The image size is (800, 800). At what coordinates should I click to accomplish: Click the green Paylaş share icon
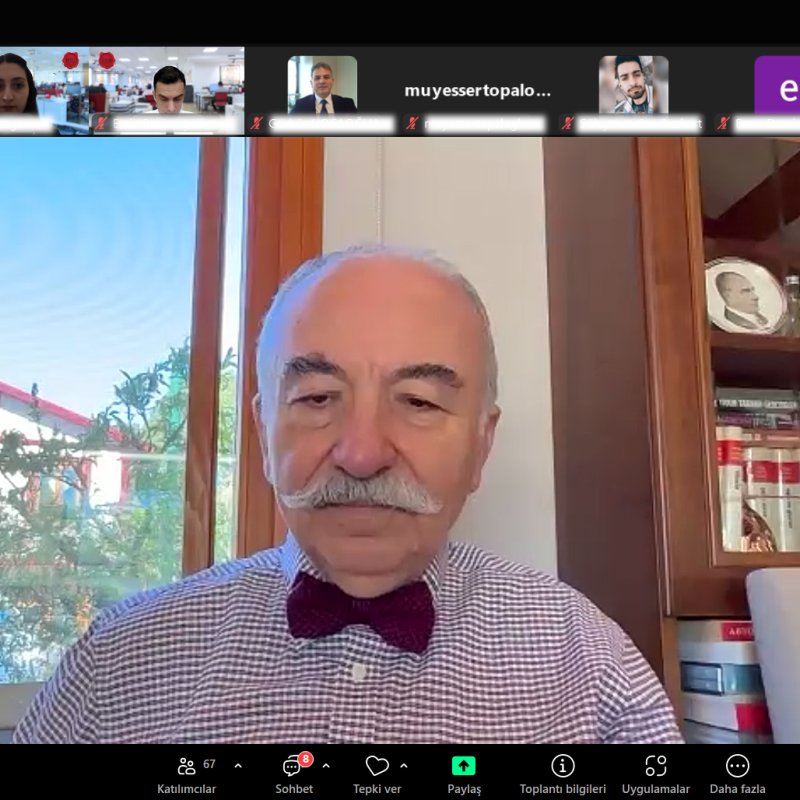click(464, 766)
